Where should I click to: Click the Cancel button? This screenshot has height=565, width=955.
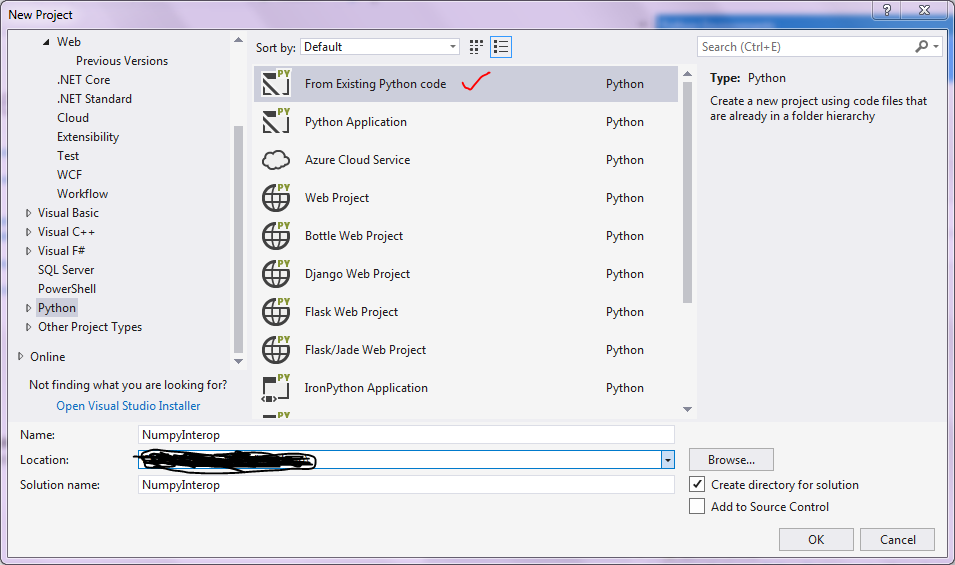pos(898,539)
